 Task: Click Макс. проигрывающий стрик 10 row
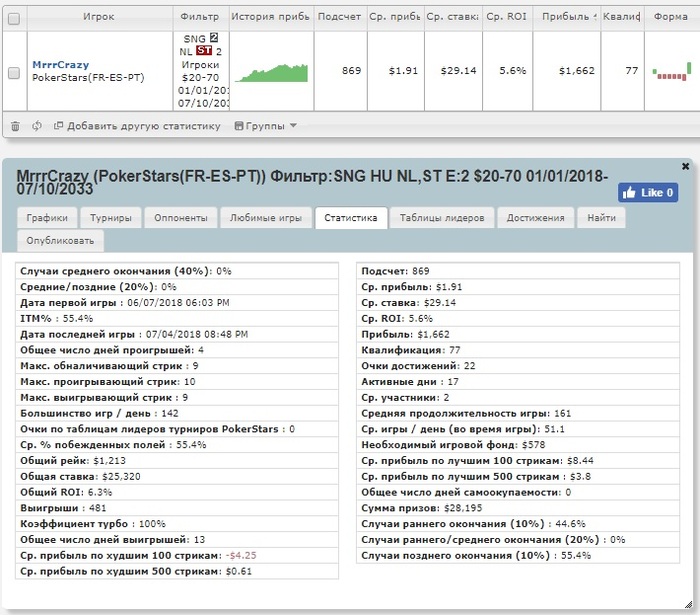177,382
